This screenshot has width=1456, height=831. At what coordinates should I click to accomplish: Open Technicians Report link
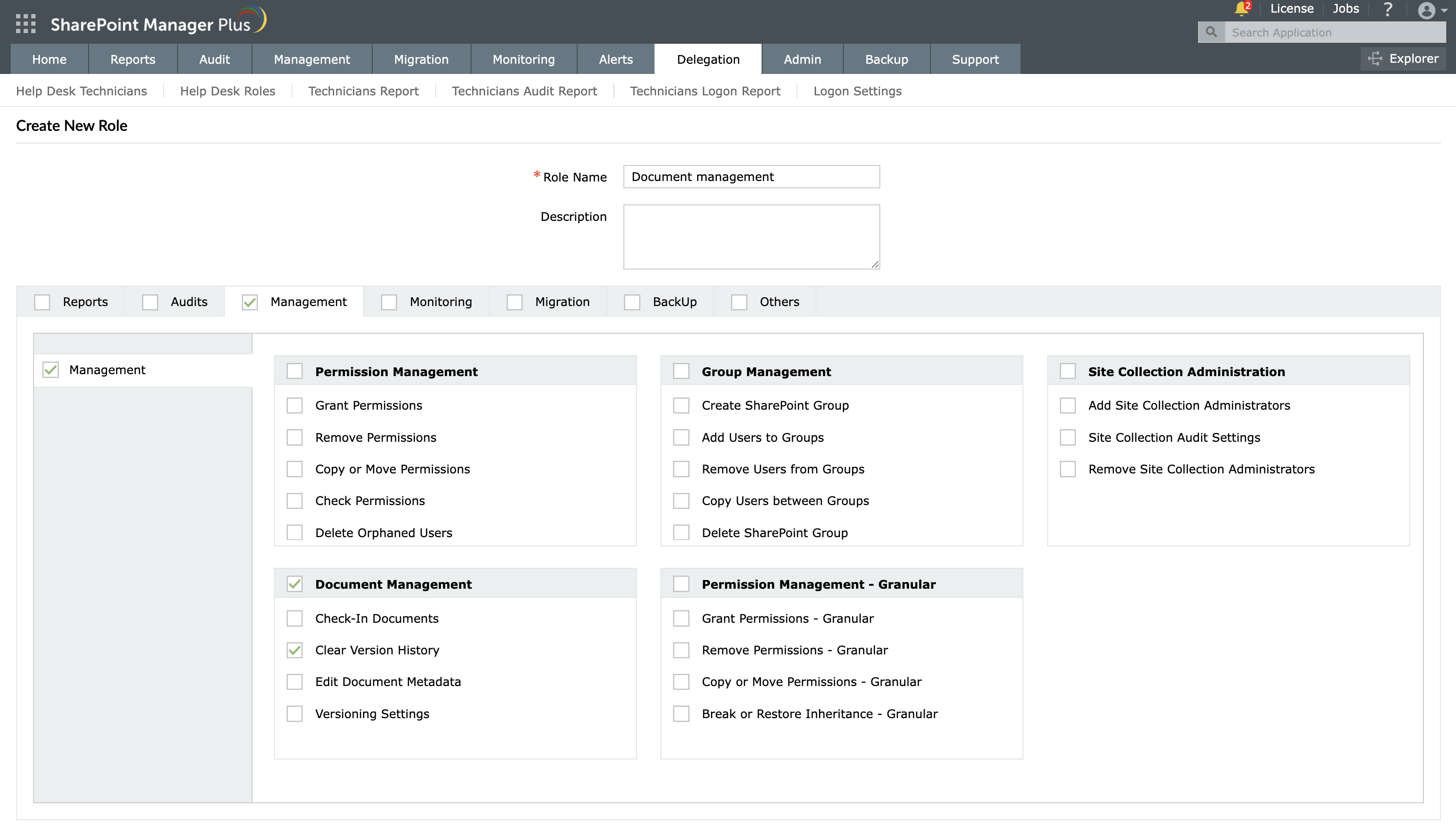tap(364, 91)
